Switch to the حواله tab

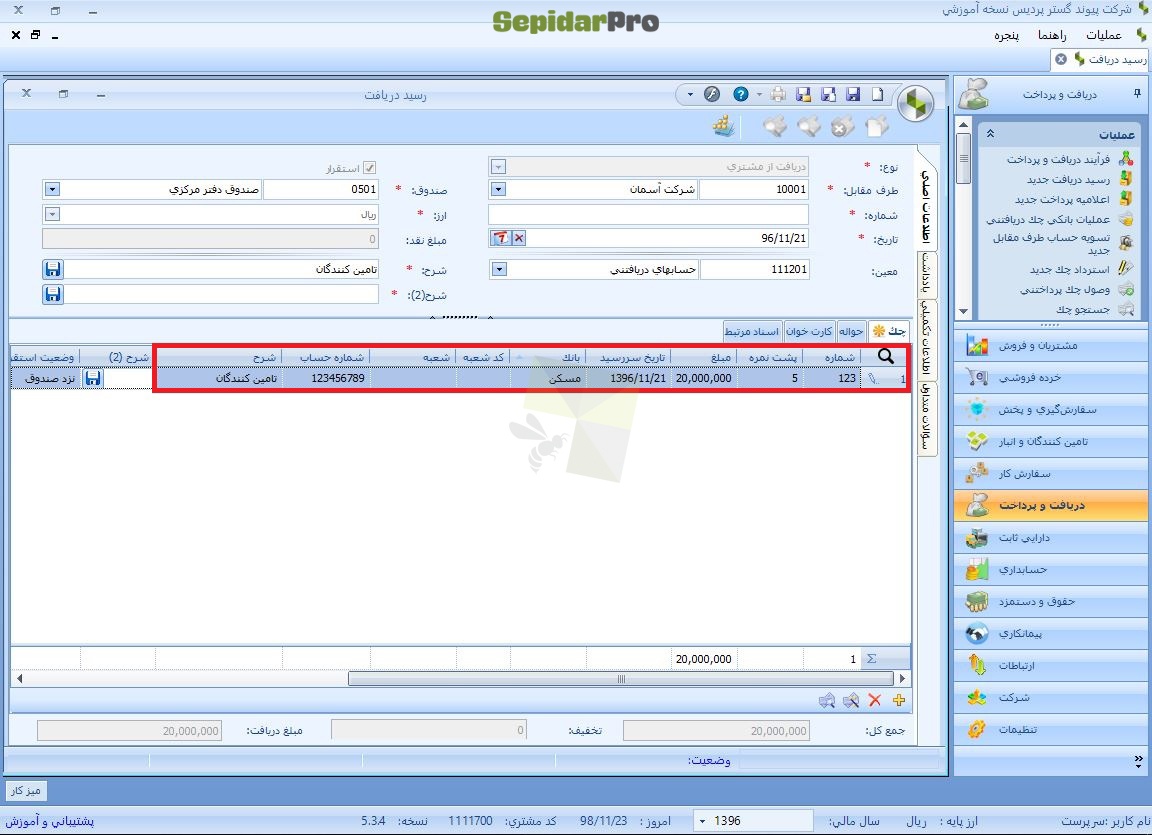pyautogui.click(x=851, y=331)
